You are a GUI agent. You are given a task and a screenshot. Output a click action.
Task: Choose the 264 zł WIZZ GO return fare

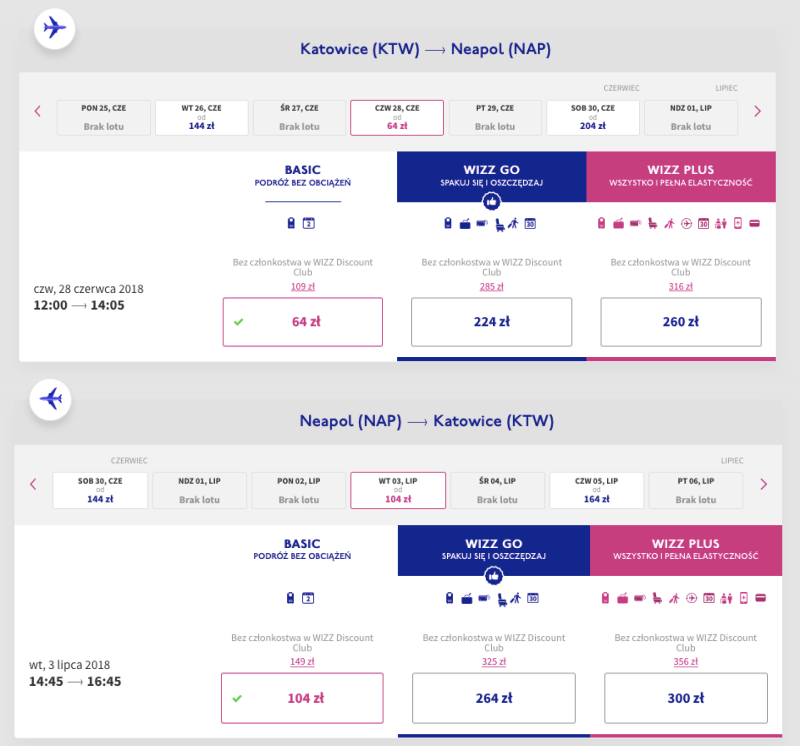pyautogui.click(x=494, y=698)
